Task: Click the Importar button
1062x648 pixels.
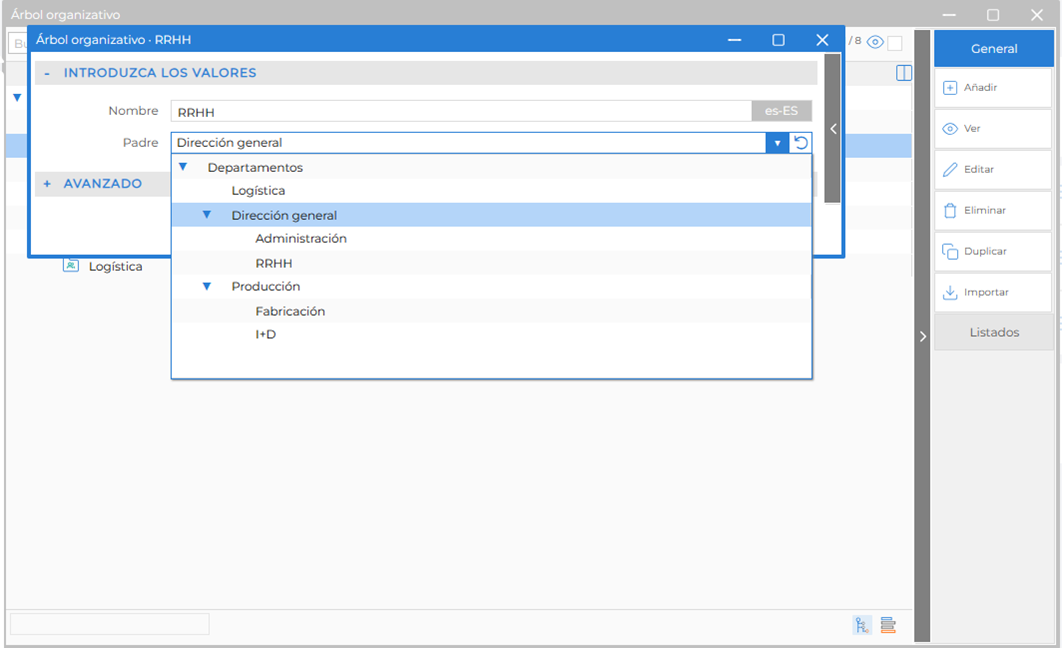Action: click(993, 293)
